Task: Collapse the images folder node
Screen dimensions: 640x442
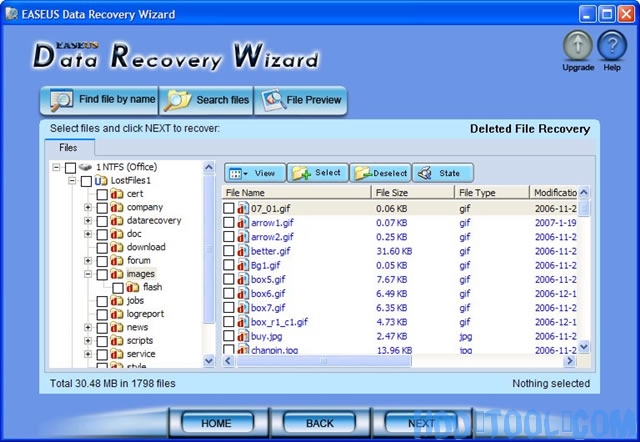Action: point(88,274)
